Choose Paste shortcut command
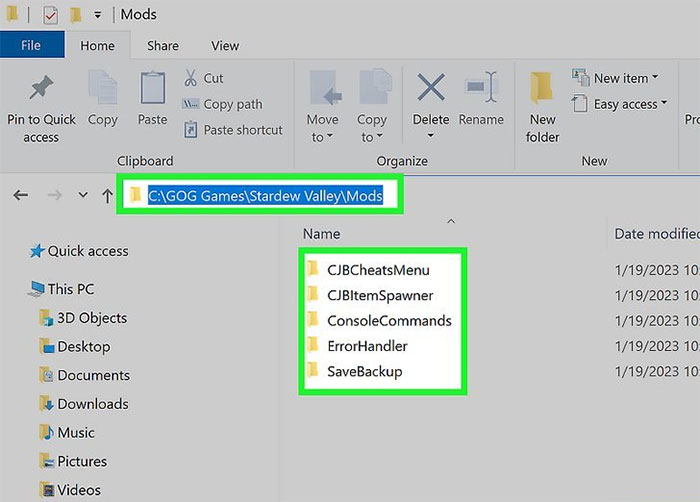The width and height of the screenshot is (700, 502). click(233, 130)
